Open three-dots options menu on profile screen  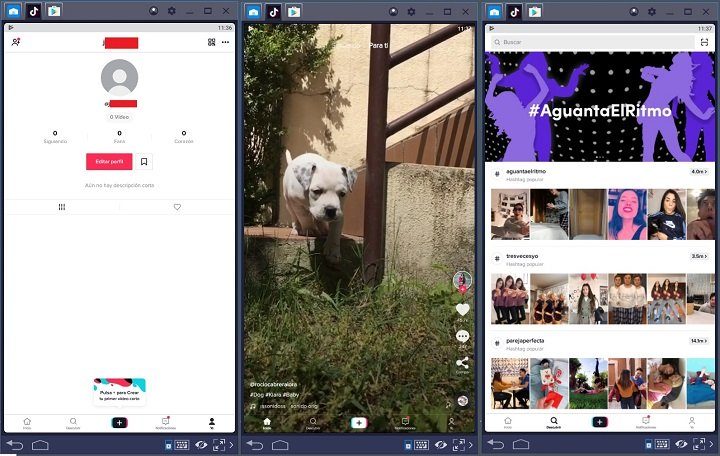click(225, 42)
